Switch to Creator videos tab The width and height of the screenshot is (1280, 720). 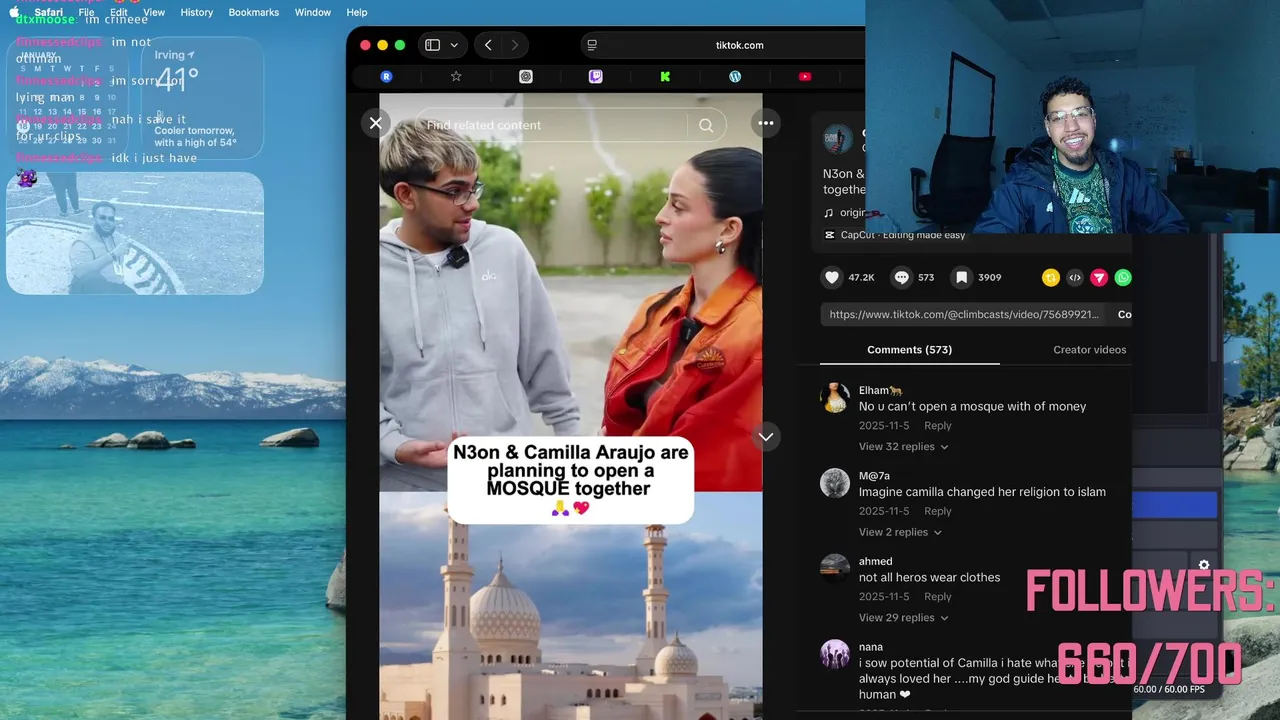click(x=1089, y=349)
